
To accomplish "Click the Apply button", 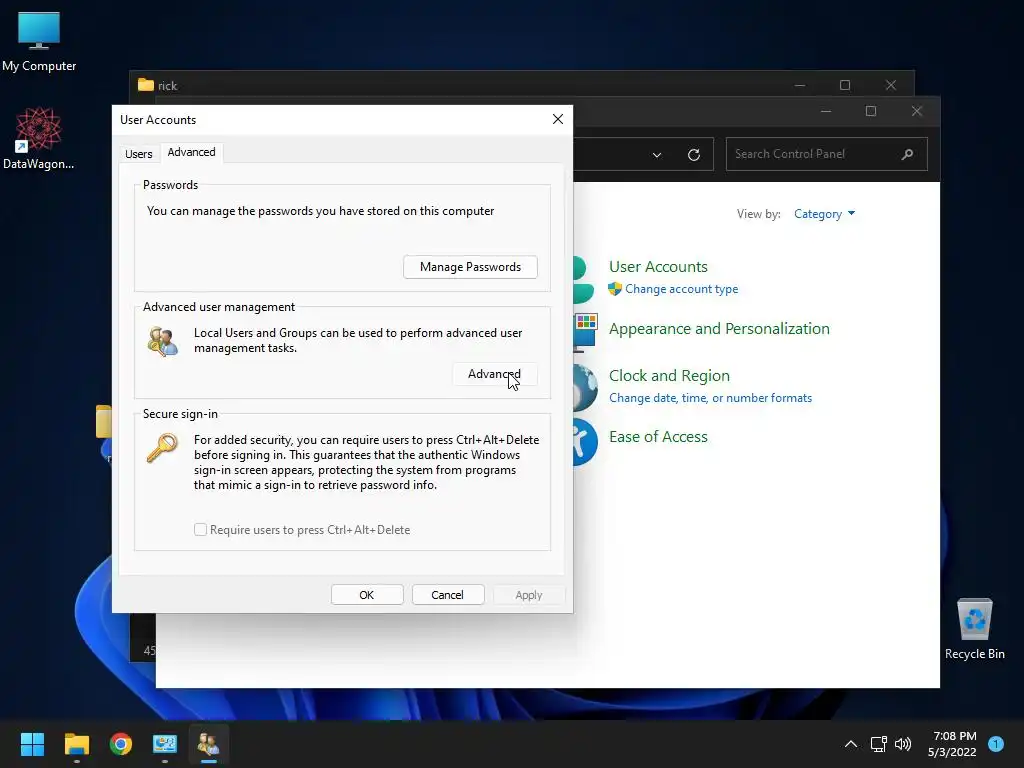I will [x=528, y=595].
